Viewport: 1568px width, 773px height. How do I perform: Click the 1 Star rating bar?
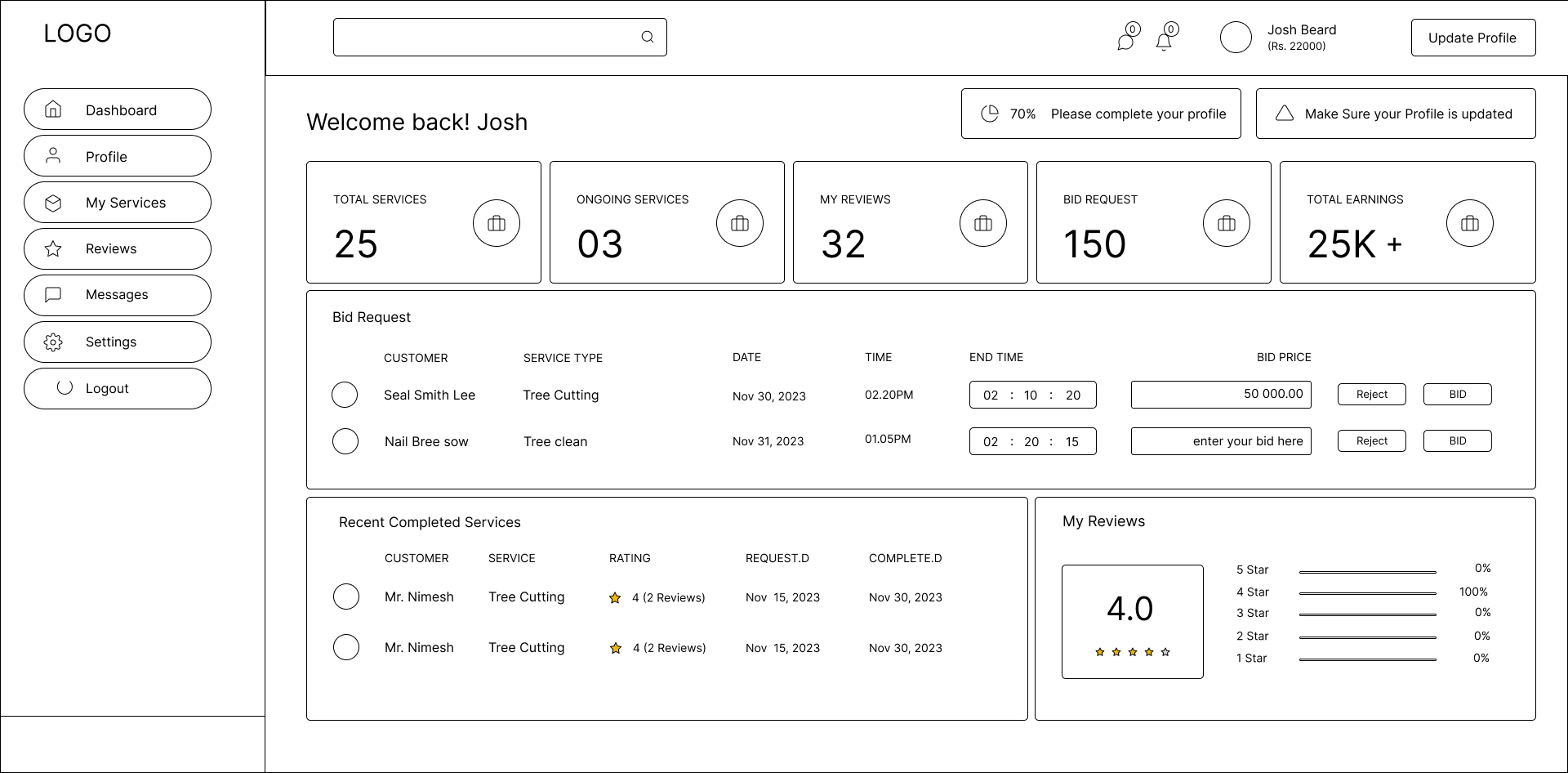click(x=1368, y=659)
